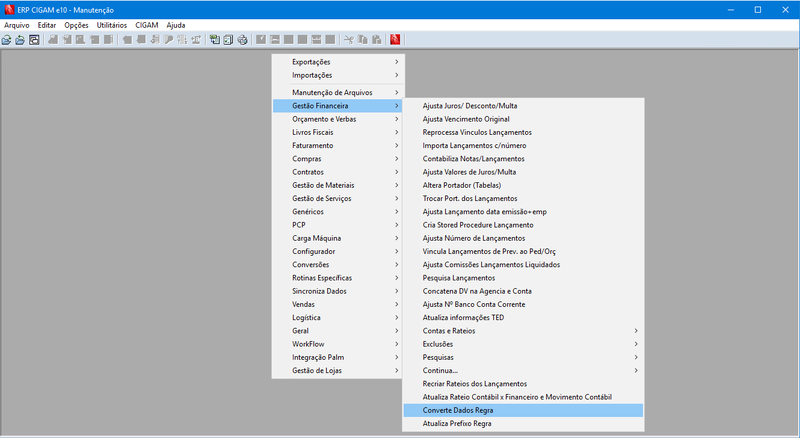Open the Editar menu
The width and height of the screenshot is (800, 438).
46,25
